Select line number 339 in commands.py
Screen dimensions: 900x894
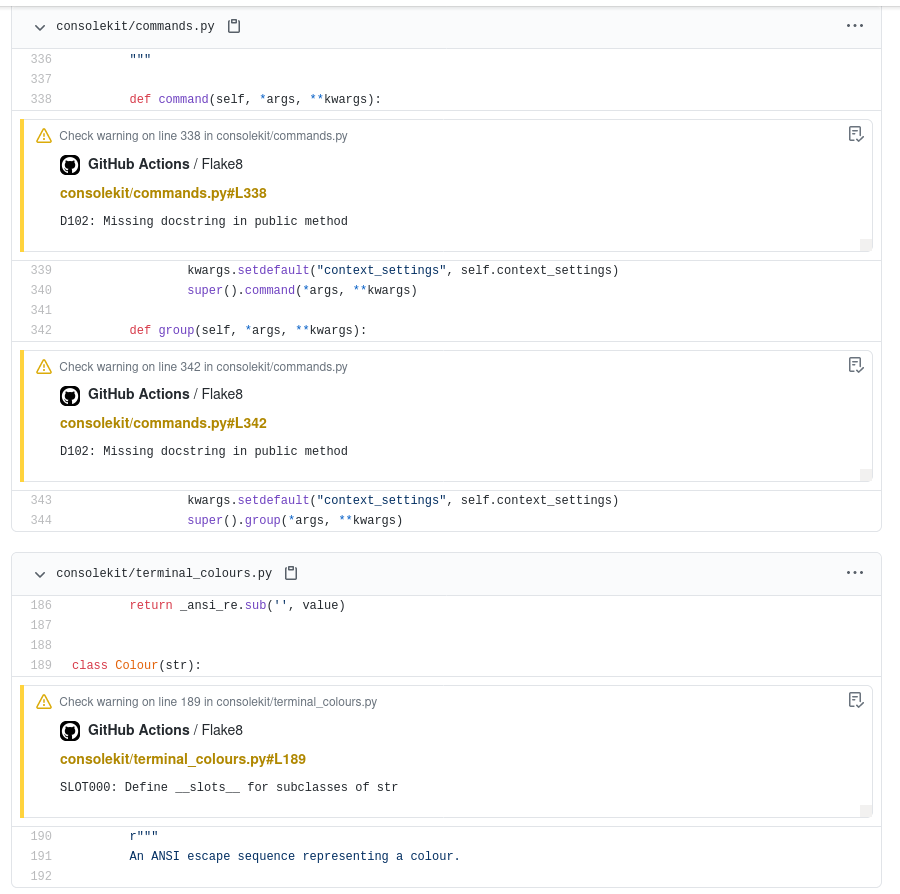[x=41, y=270]
